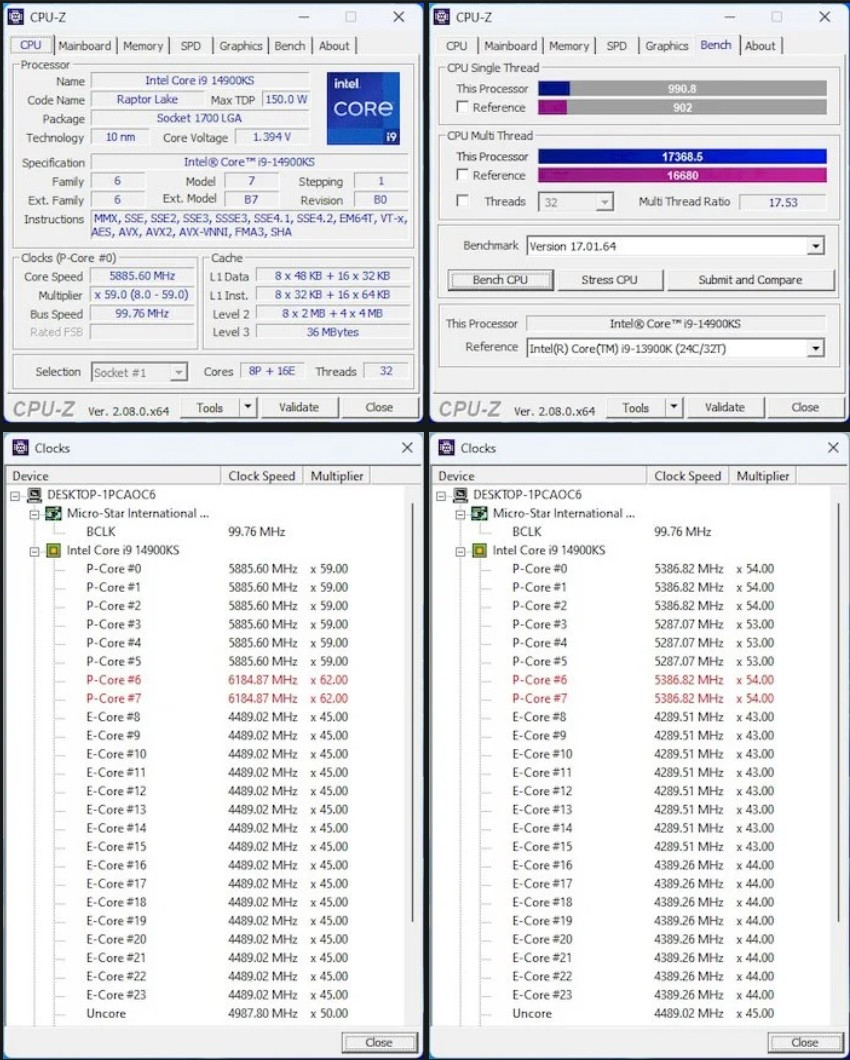Open Tools dropdown arrow in Bench window
850x1060 pixels.
pos(674,407)
